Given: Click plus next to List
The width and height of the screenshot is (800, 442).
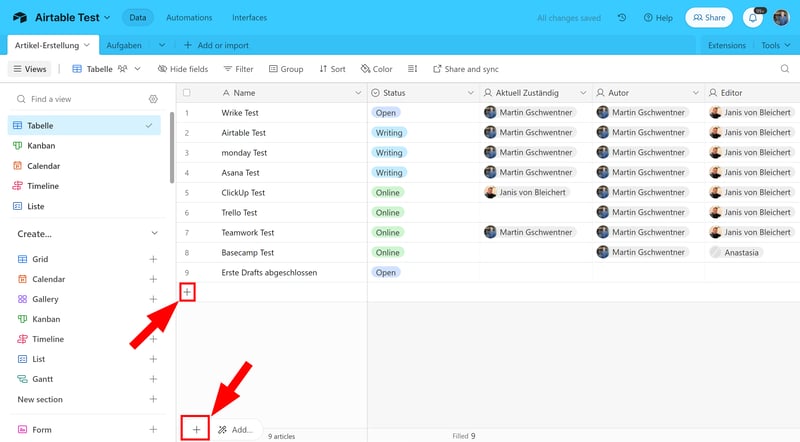Looking at the screenshot, I should point(153,359).
